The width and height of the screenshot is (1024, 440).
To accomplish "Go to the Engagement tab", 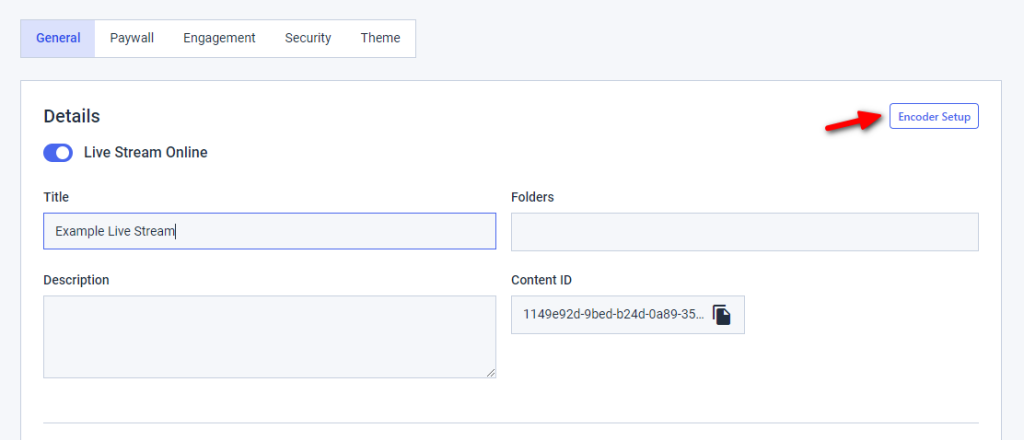I will pos(219,38).
